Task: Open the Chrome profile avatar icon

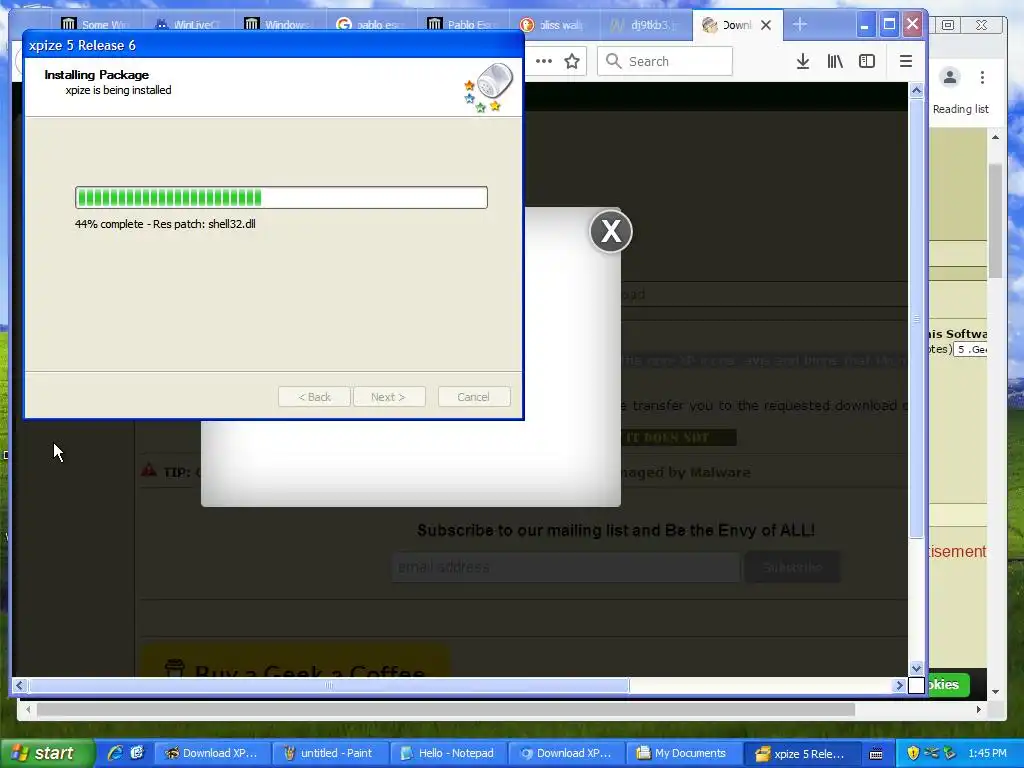Action: 950,77
